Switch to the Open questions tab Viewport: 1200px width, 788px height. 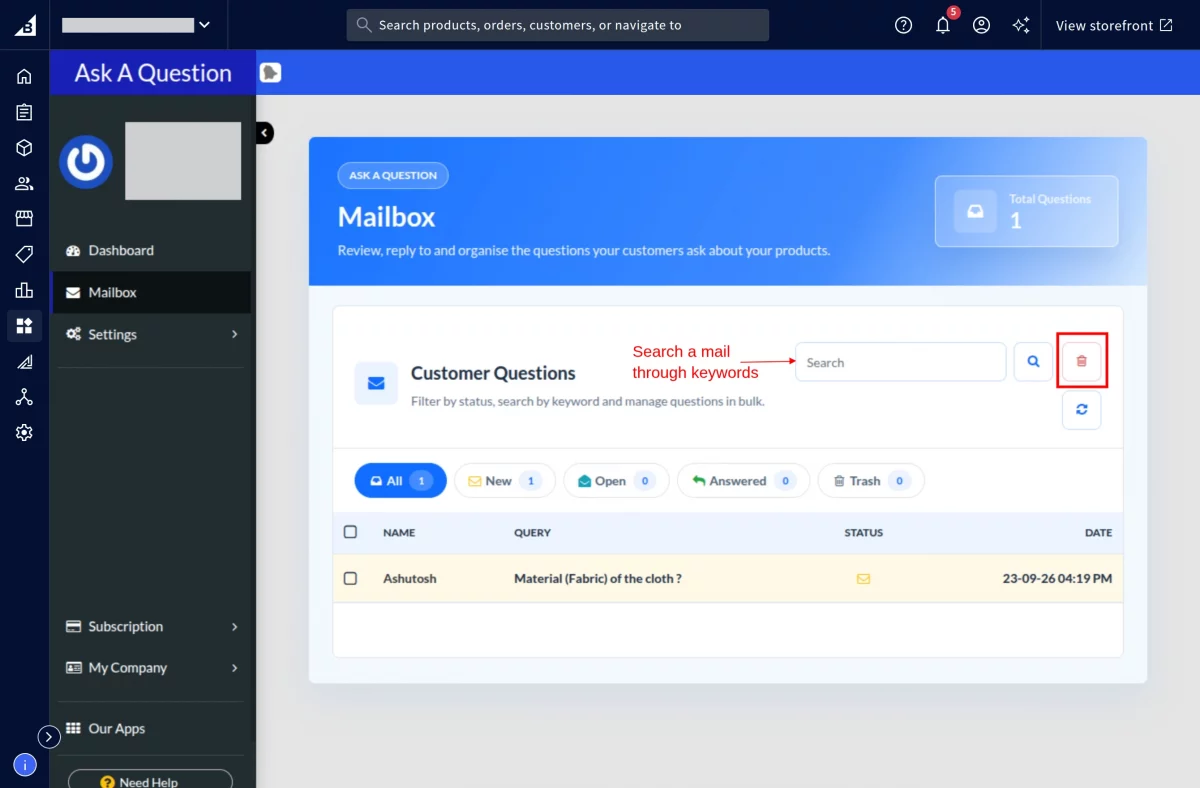(x=616, y=481)
